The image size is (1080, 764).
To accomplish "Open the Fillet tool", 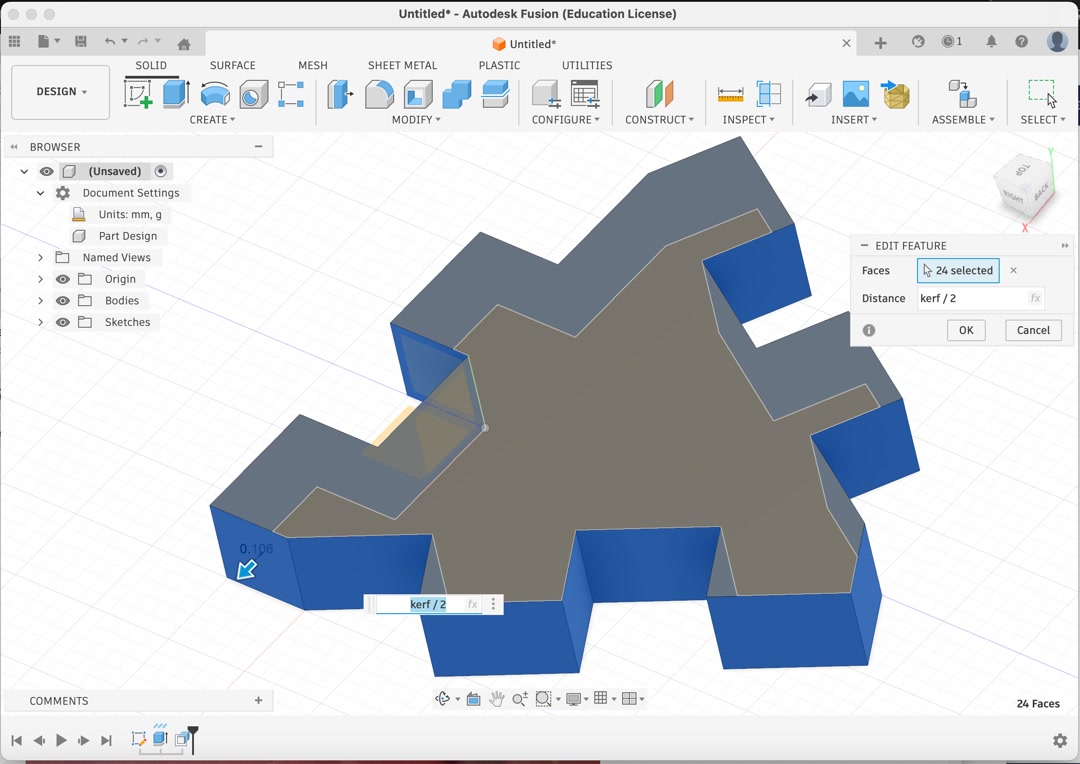I will (380, 93).
